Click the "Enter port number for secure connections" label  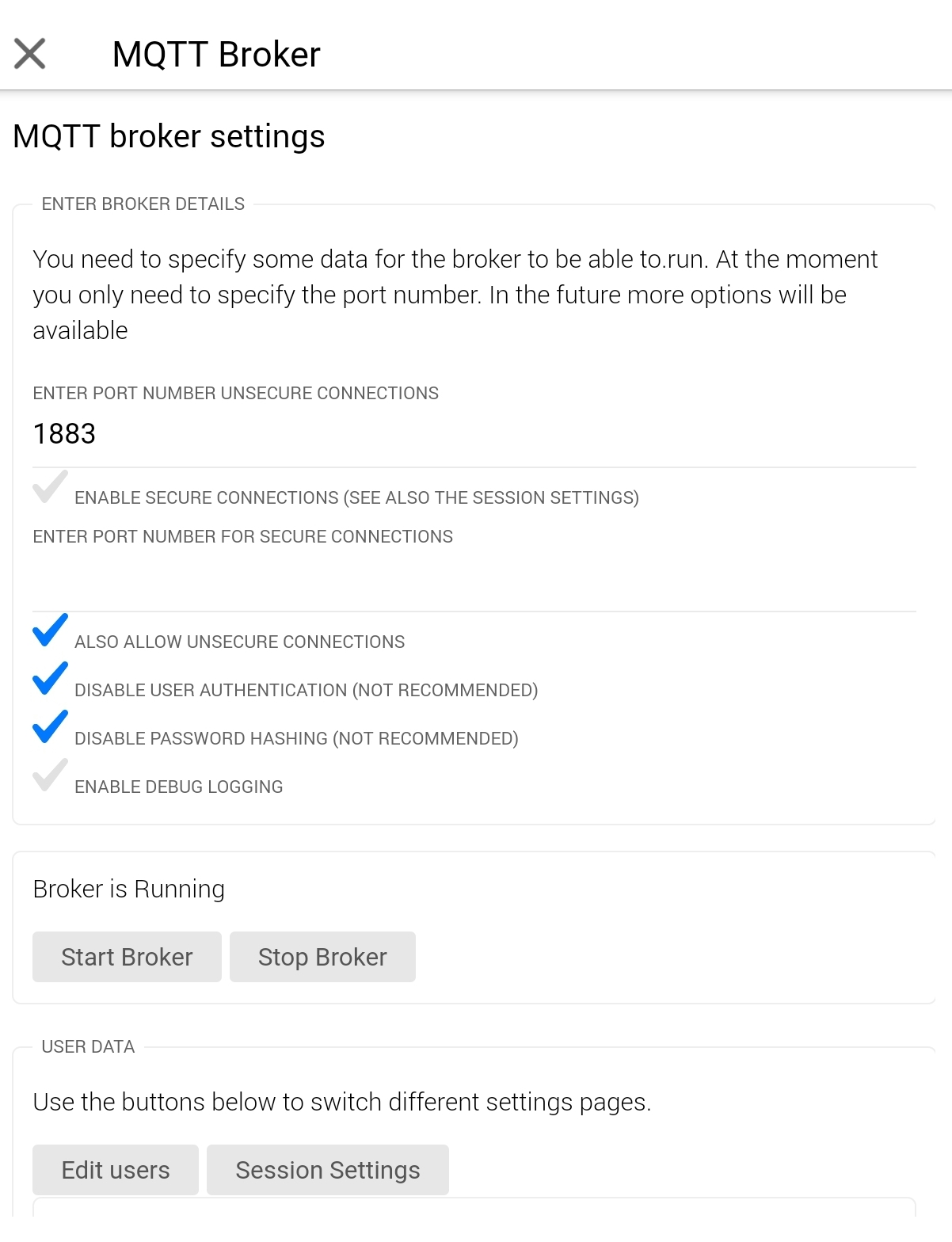pyautogui.click(x=242, y=537)
